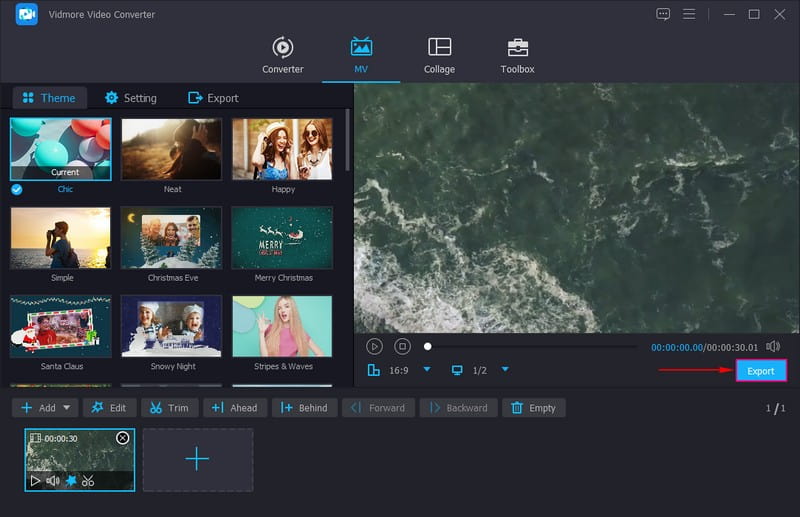Choose the Happy theme thumbnail
This screenshot has width=800, height=517.
(x=281, y=149)
